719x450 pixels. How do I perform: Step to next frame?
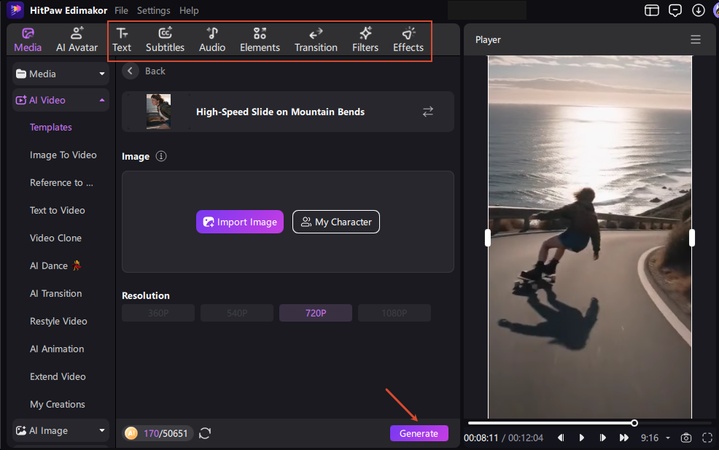point(603,438)
